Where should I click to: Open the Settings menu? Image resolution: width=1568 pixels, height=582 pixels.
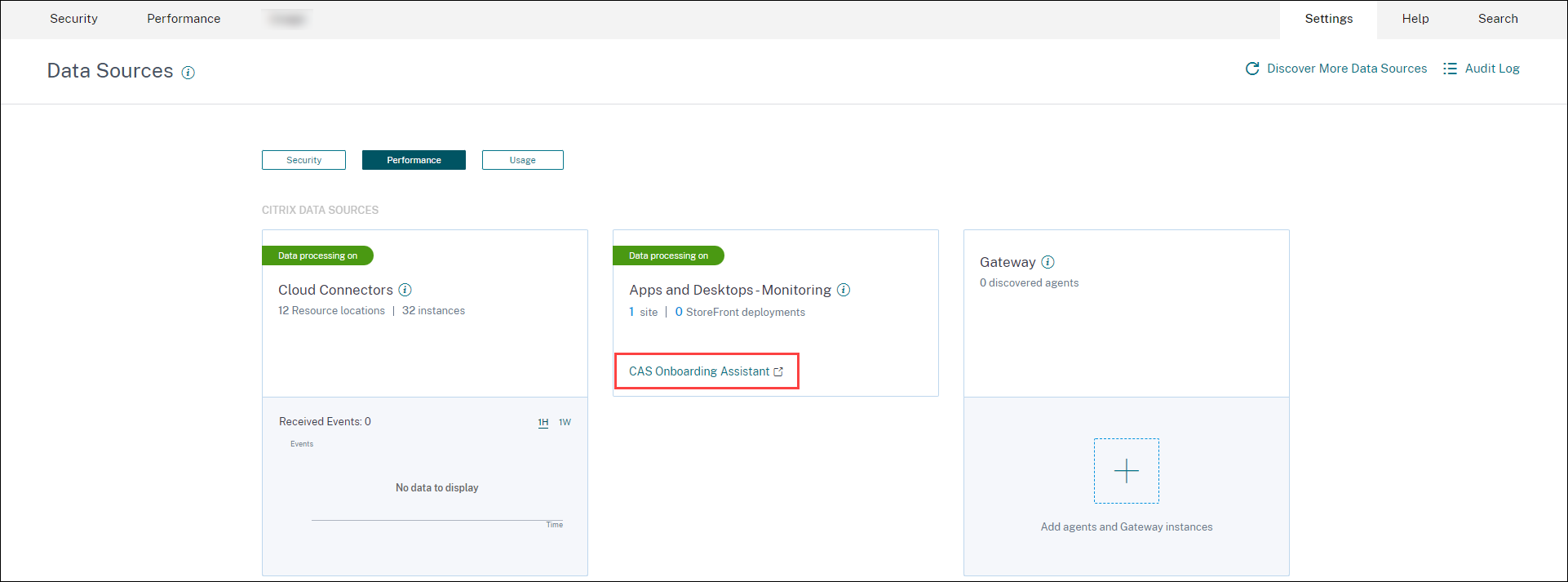(1328, 19)
